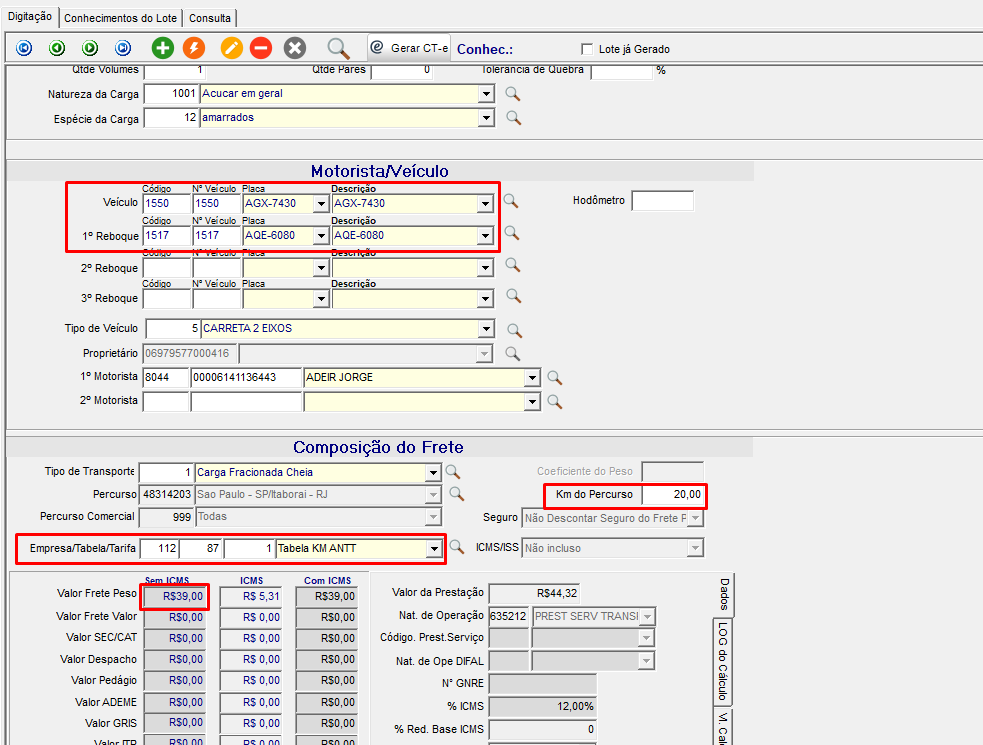Switch to Conhecimentos do Lote tab

tap(122, 18)
